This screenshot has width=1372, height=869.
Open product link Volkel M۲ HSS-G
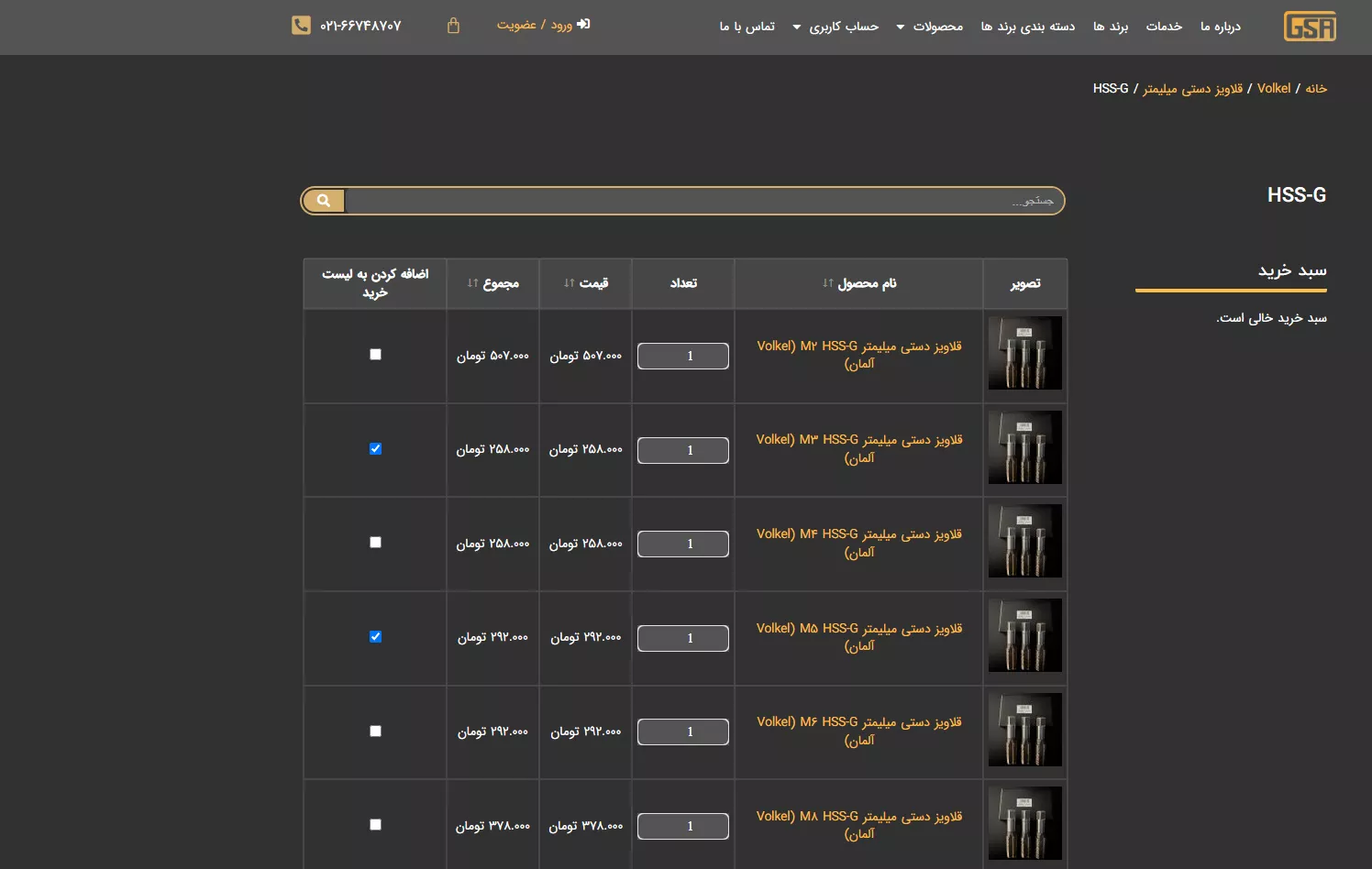point(859,355)
